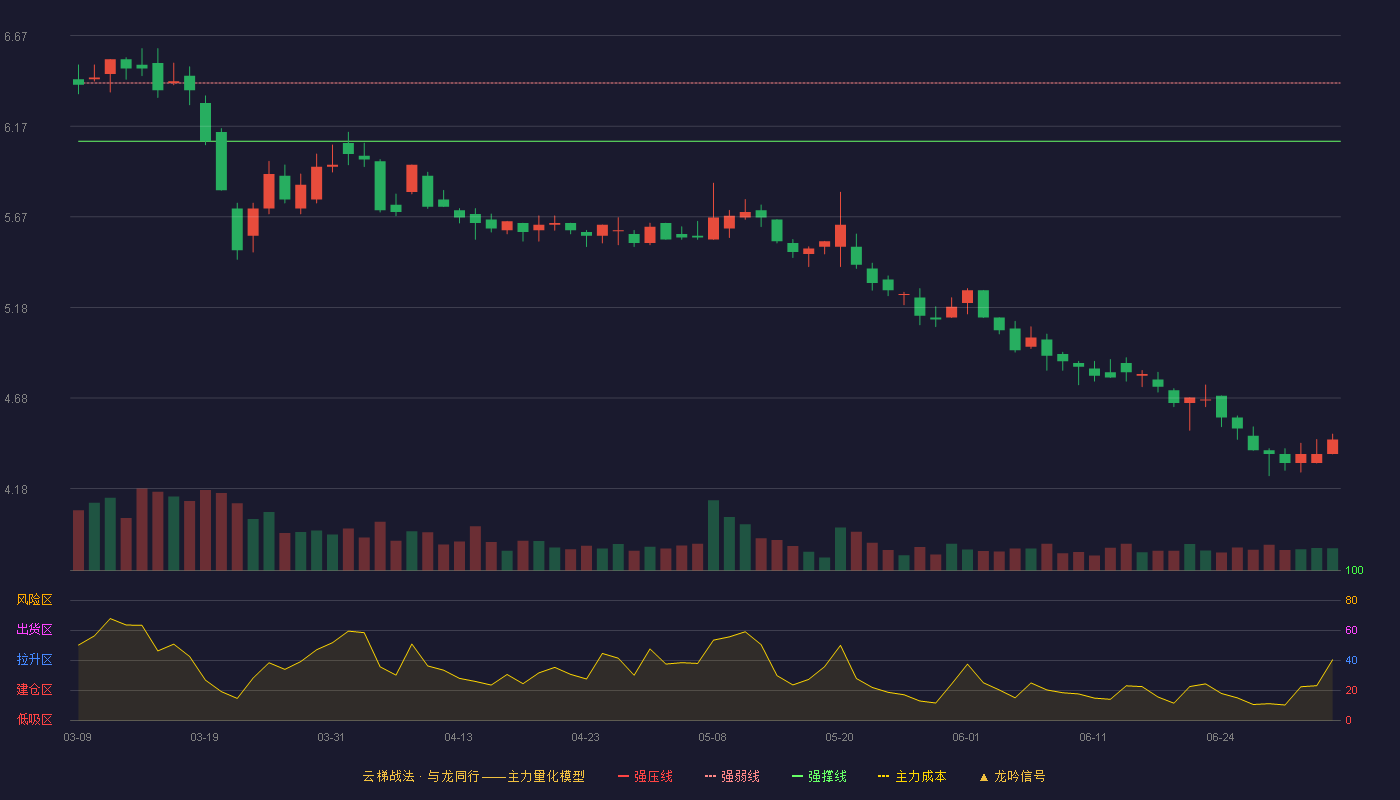1400x800 pixels.
Task: Select the 建仓区 zone label
Action: pos(34,690)
